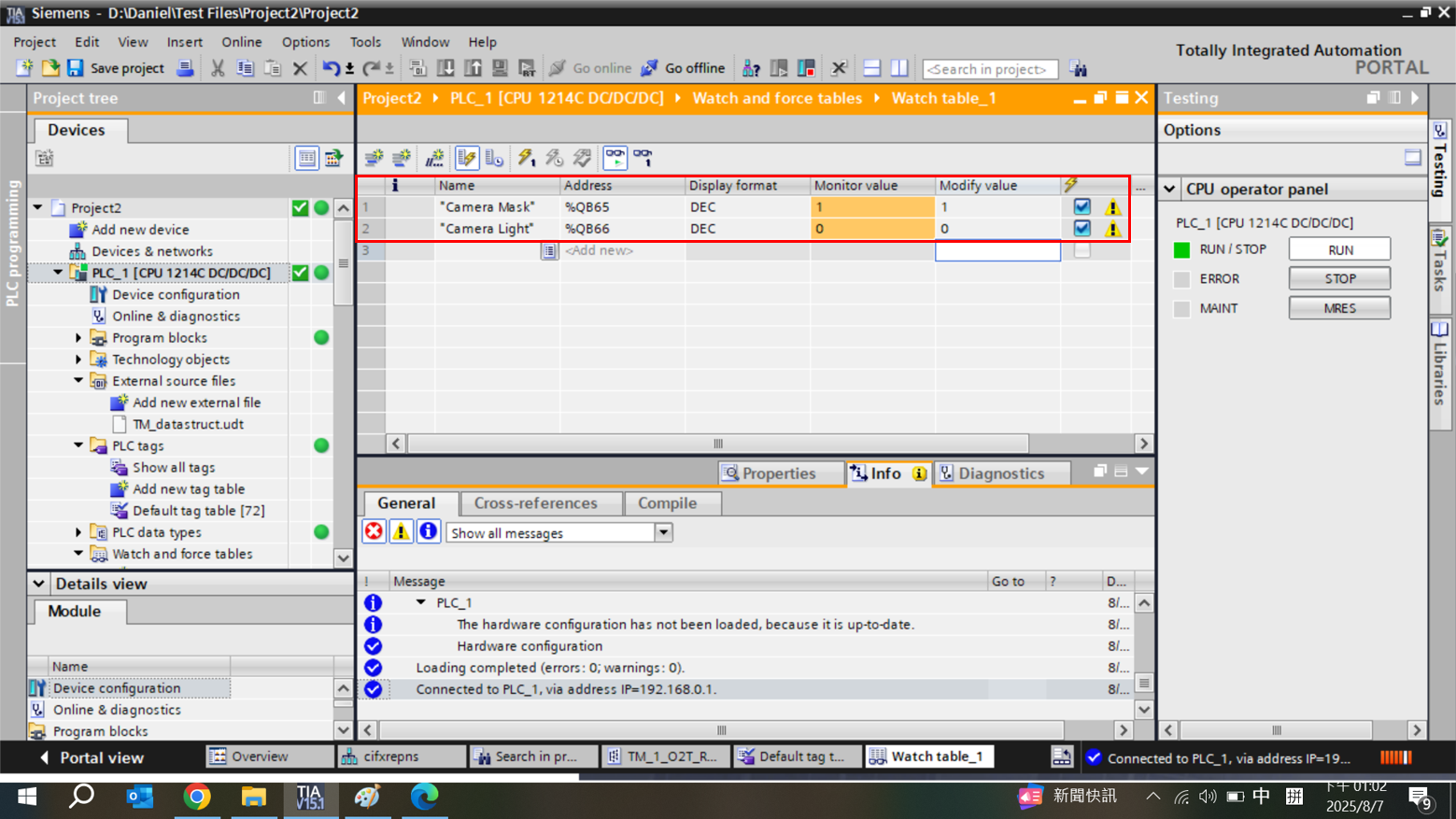This screenshot has height=819, width=1456.
Task: Click the Insert row icon in watch table
Action: coord(374,158)
